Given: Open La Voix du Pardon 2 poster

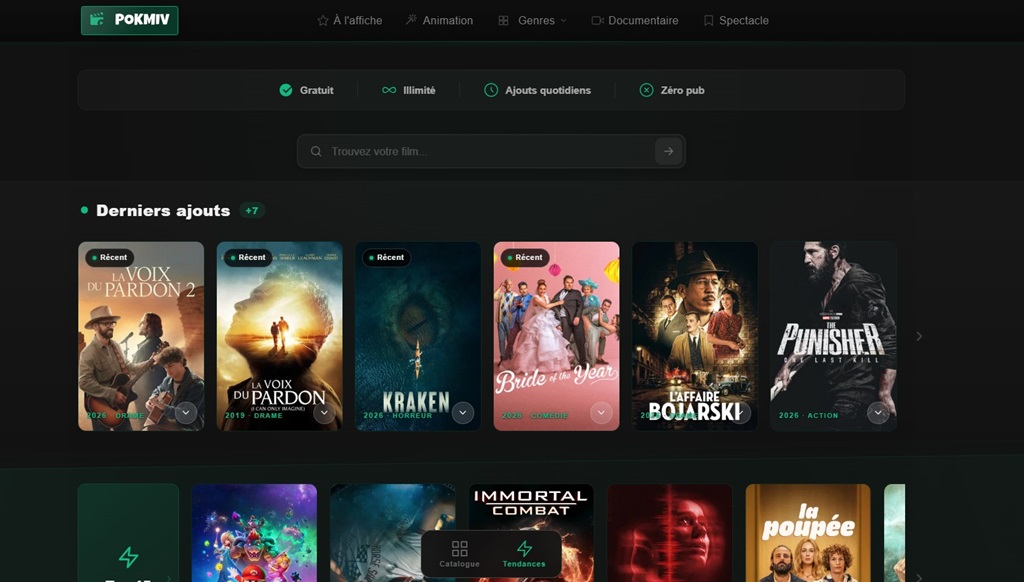Looking at the screenshot, I should pyautogui.click(x=141, y=336).
